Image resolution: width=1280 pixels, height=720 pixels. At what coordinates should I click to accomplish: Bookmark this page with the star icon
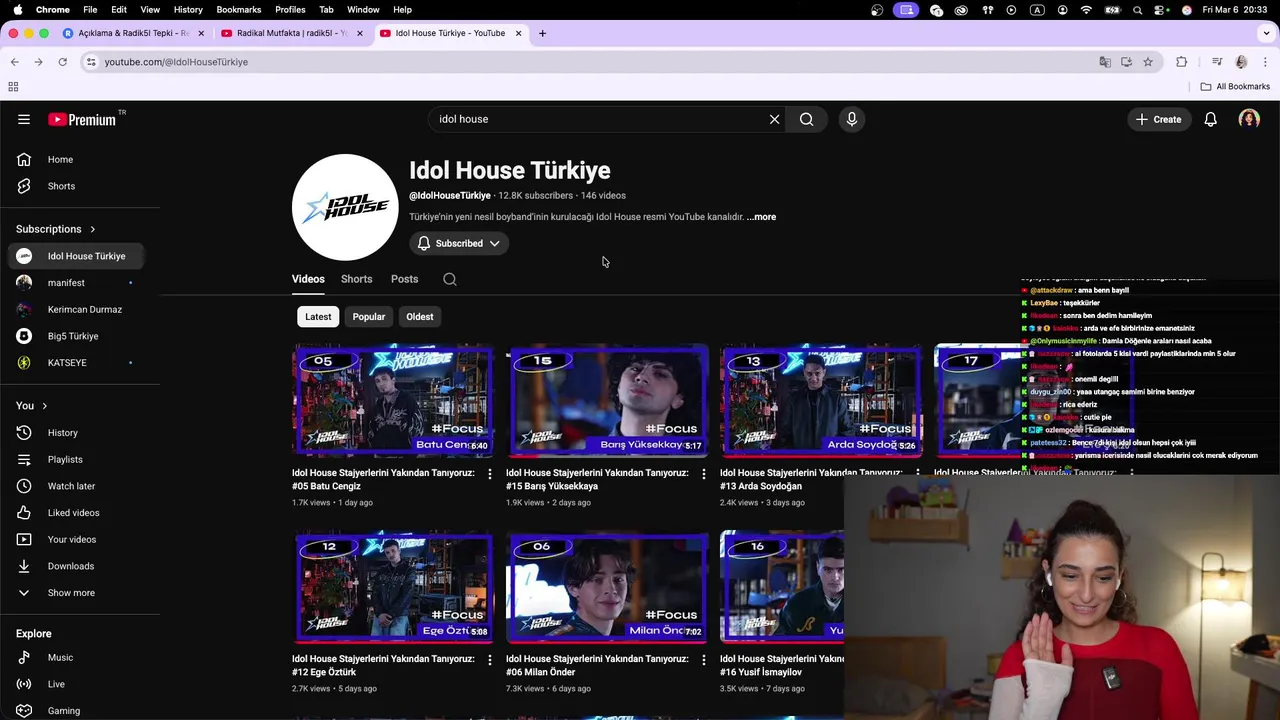coord(1148,62)
